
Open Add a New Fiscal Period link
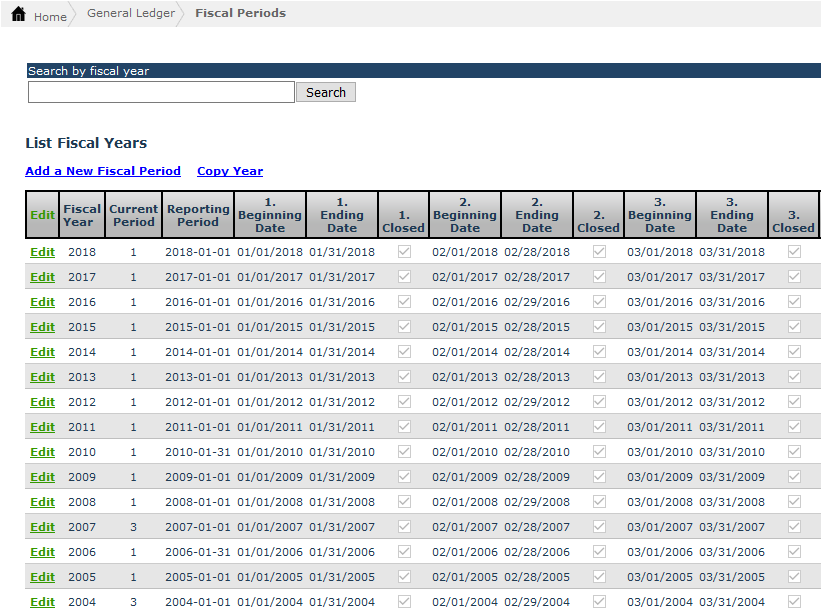[103, 171]
